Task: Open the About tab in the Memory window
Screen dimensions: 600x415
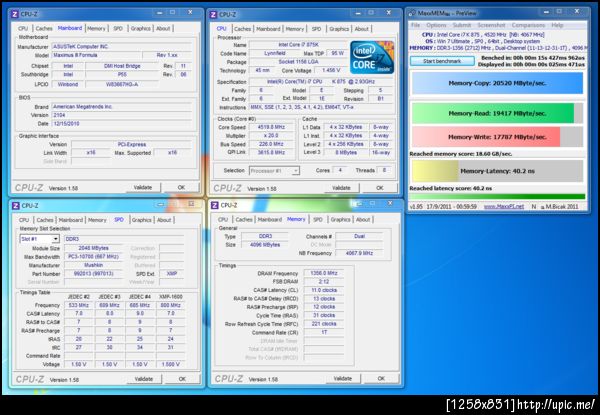Action: coord(363,220)
